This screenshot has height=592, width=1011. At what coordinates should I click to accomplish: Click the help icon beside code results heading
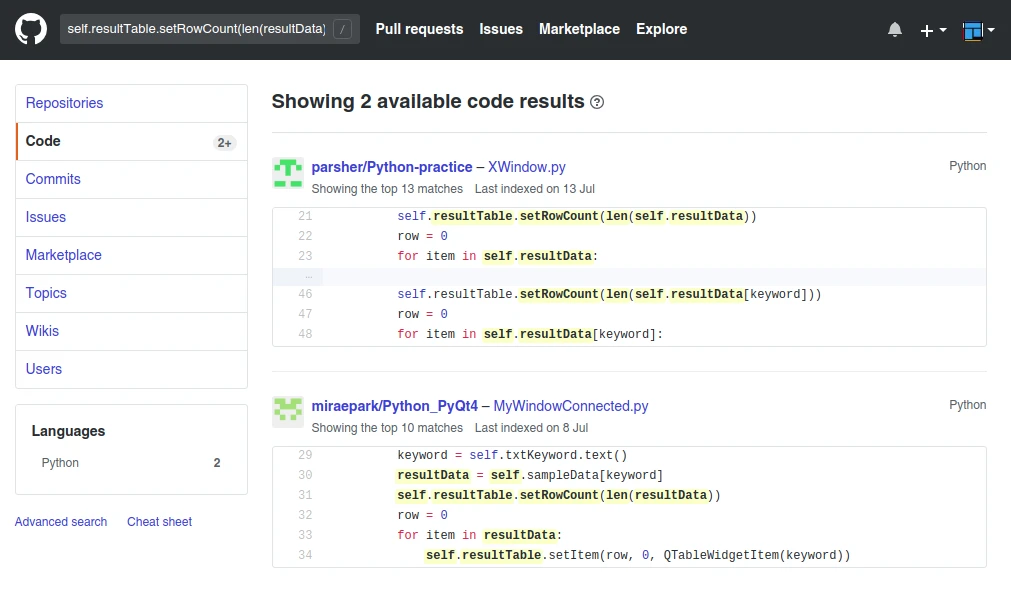597,102
